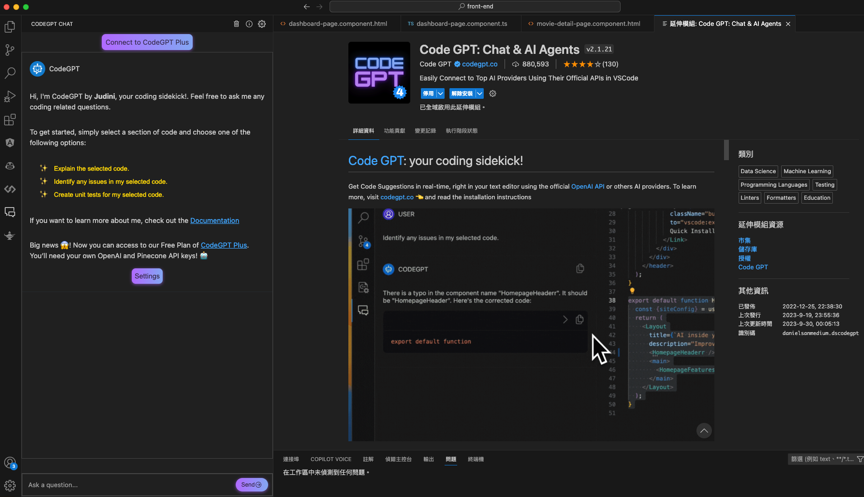Open the Marketplace (市集) resource link

point(744,241)
